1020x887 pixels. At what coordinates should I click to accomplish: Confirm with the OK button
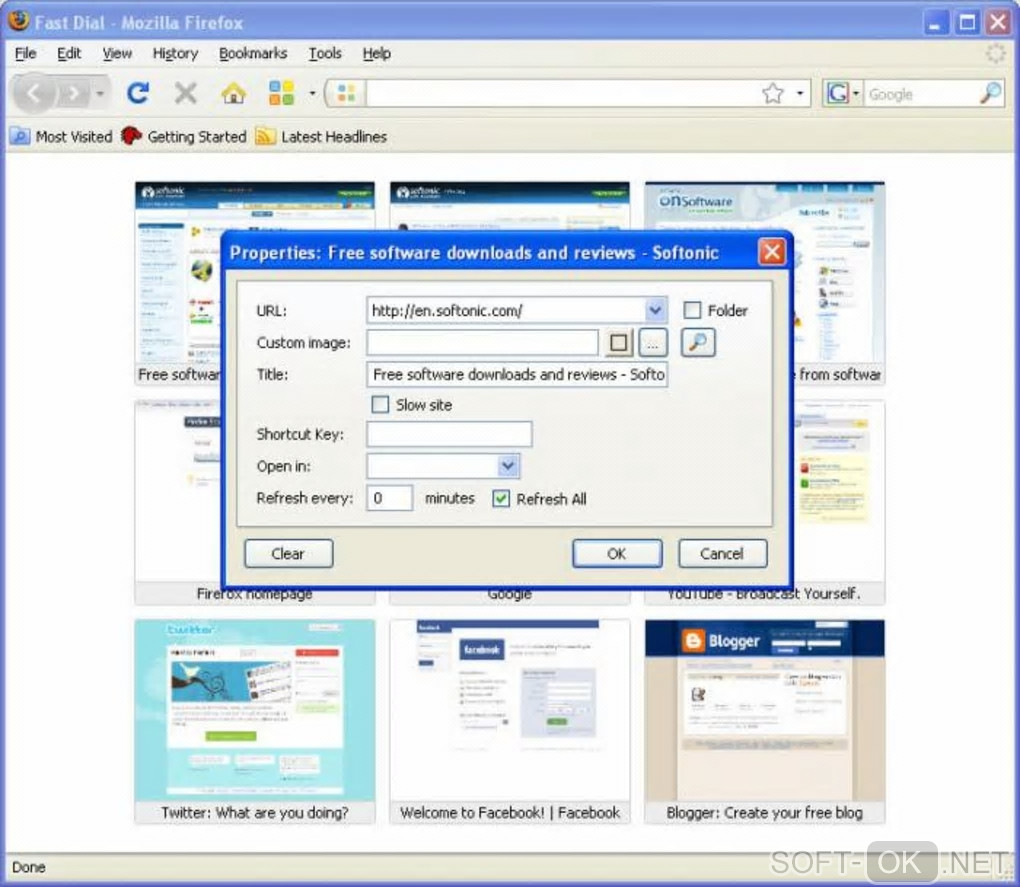(x=617, y=553)
